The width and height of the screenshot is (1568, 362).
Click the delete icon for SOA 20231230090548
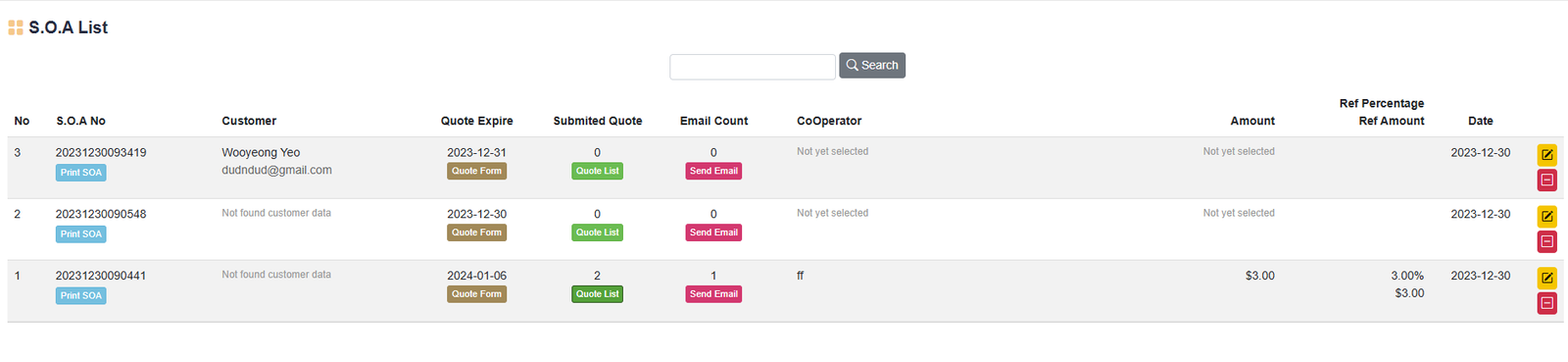tap(1546, 241)
